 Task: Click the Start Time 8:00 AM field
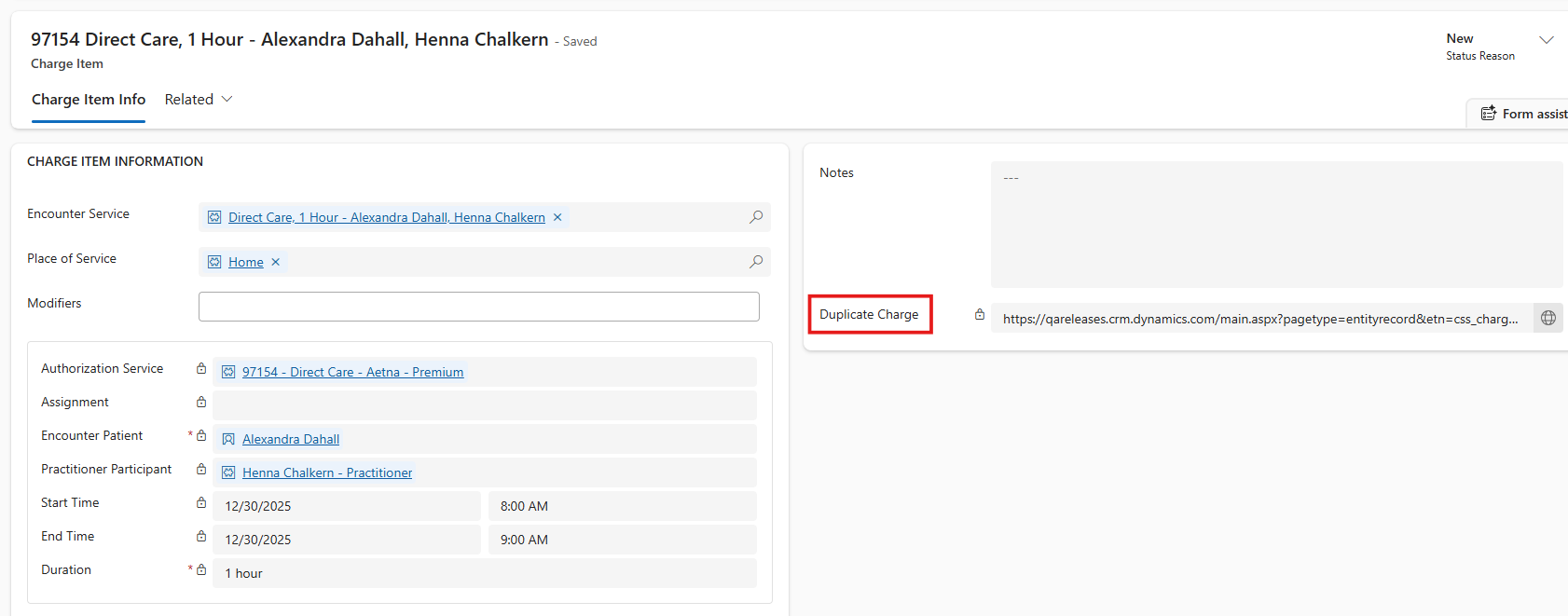pos(621,506)
